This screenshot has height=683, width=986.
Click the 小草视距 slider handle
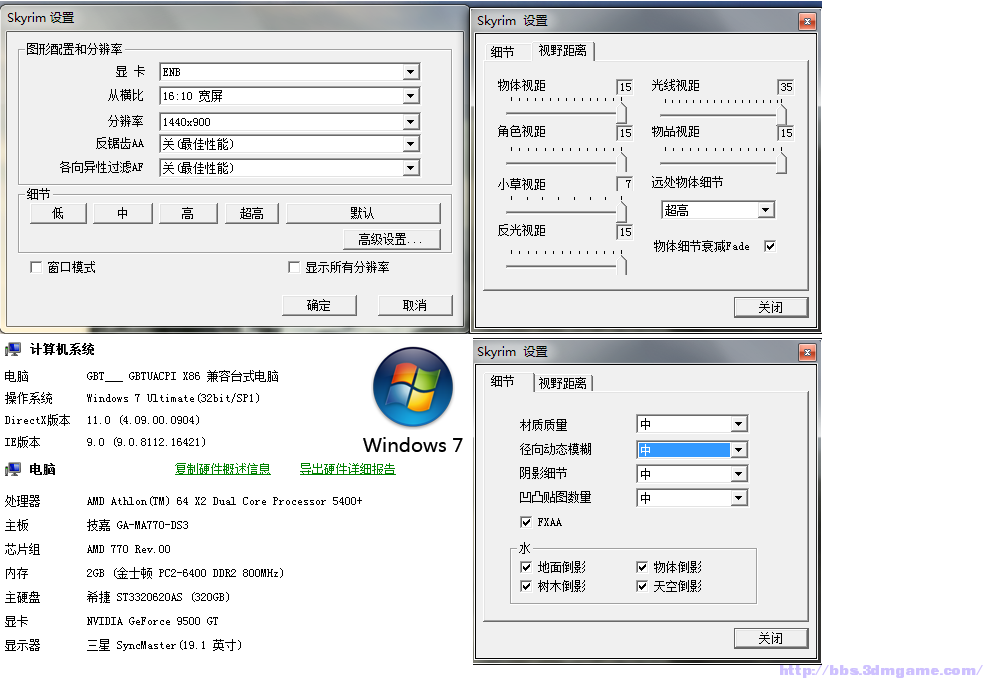click(623, 211)
